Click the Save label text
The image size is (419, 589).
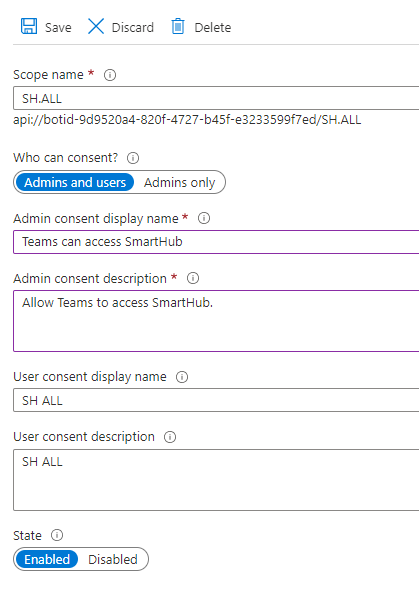[x=58, y=27]
